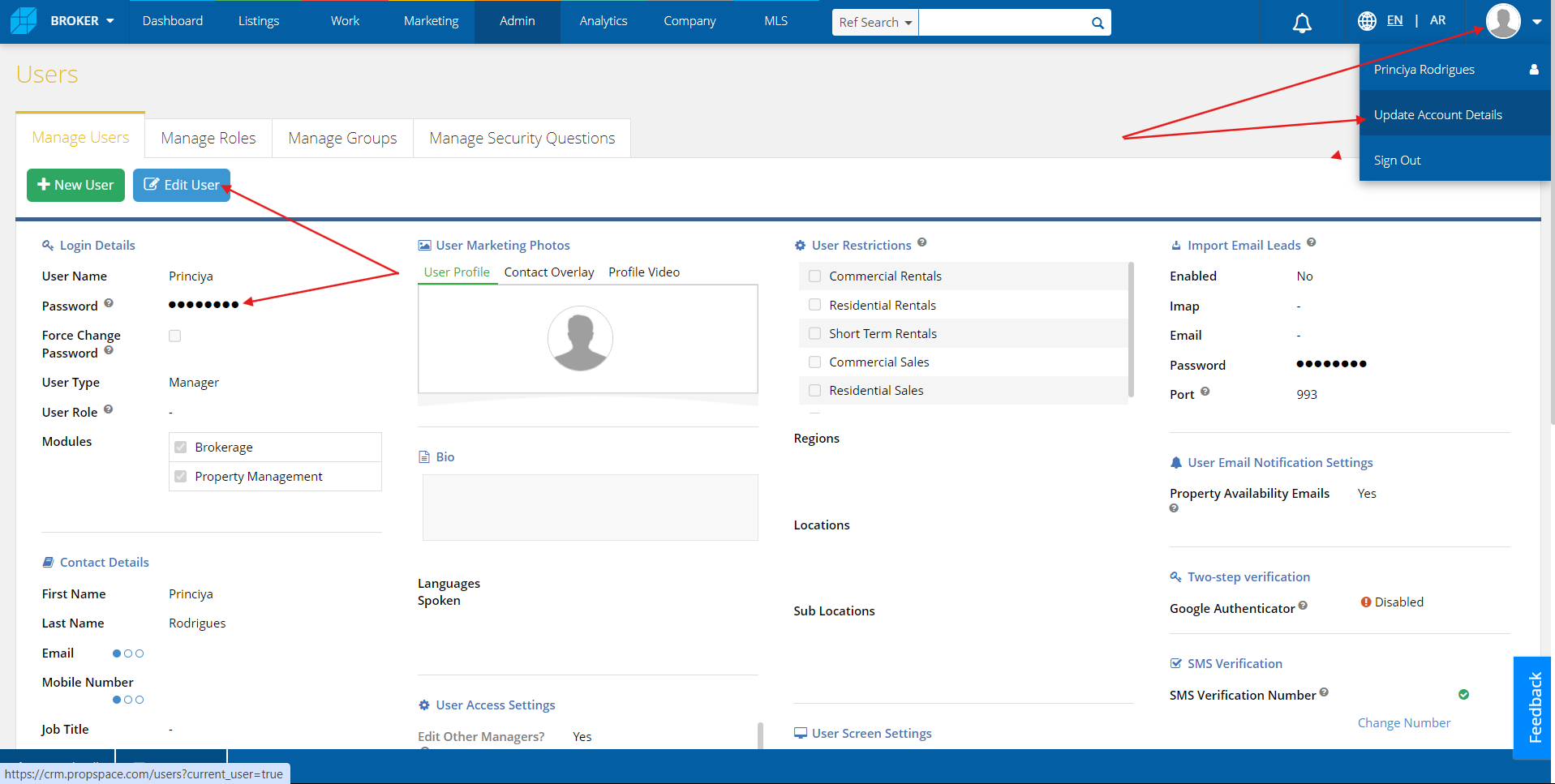Select Update Account Details menu item
Viewport: 1555px width, 784px height.
click(x=1438, y=115)
